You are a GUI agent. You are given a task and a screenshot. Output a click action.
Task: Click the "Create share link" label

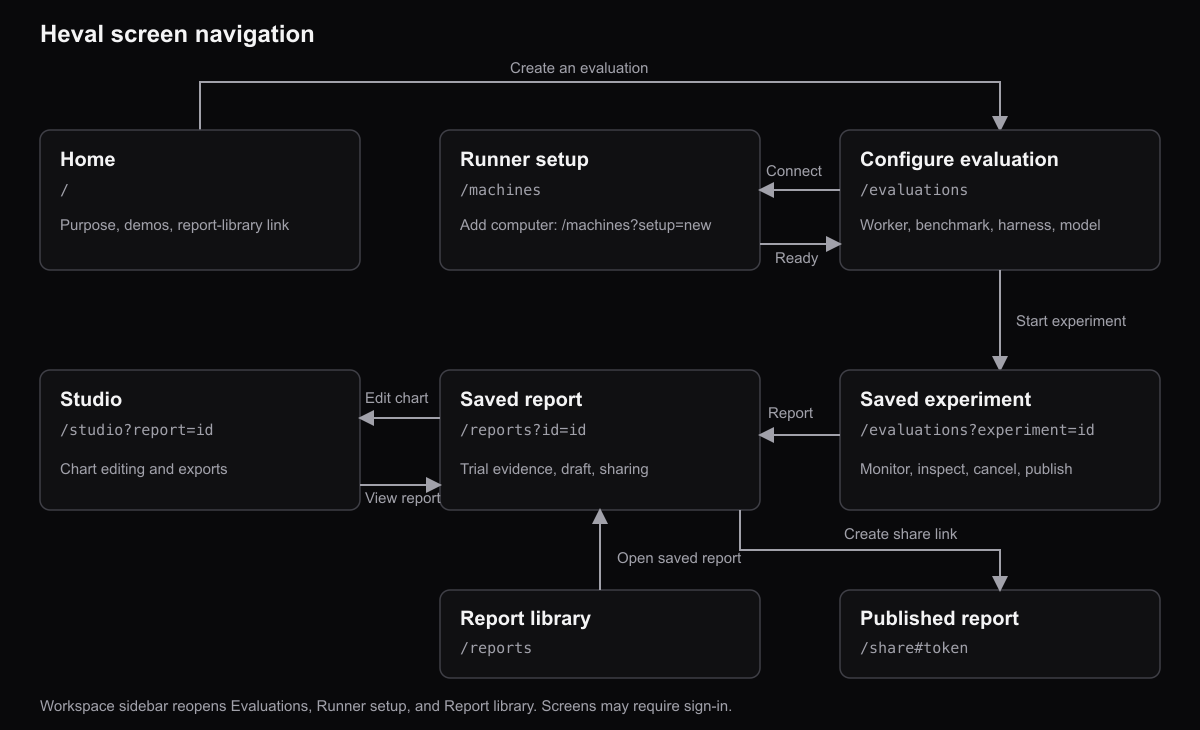(900, 534)
